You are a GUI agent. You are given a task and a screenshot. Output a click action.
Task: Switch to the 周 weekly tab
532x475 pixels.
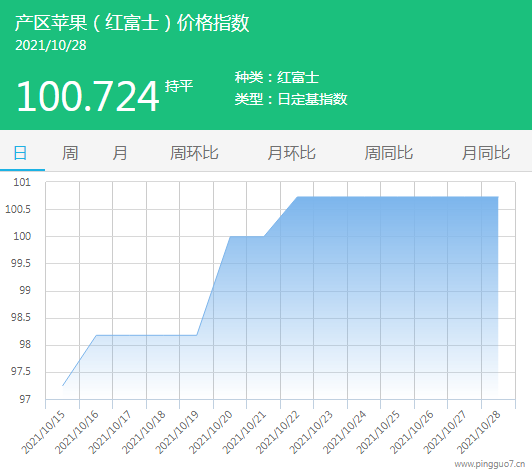click(x=70, y=153)
